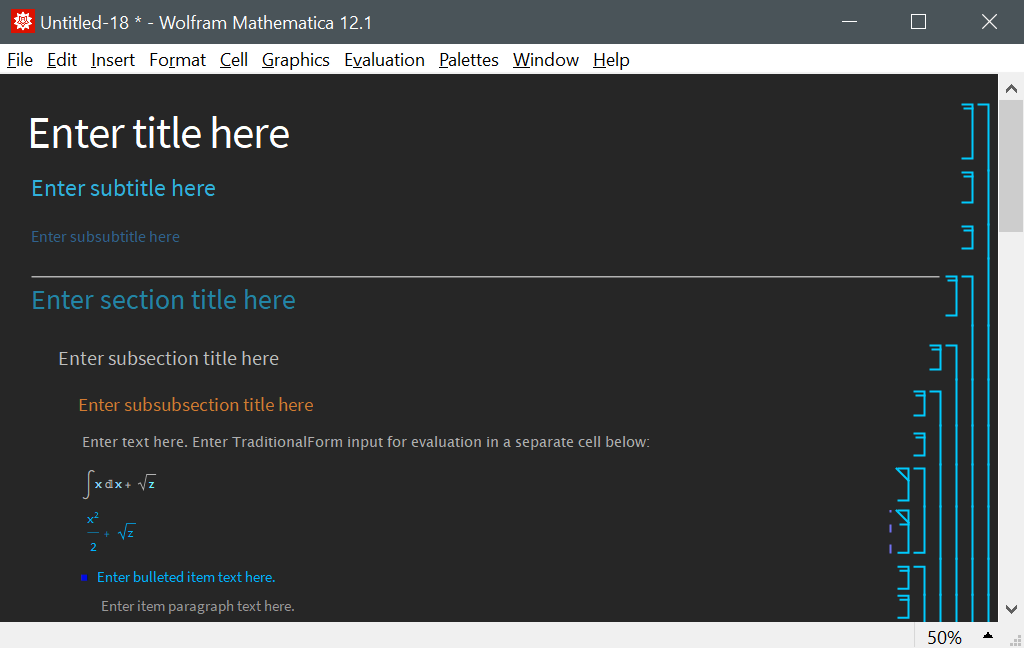Click the Mathematica app icon in title bar

tap(22, 22)
